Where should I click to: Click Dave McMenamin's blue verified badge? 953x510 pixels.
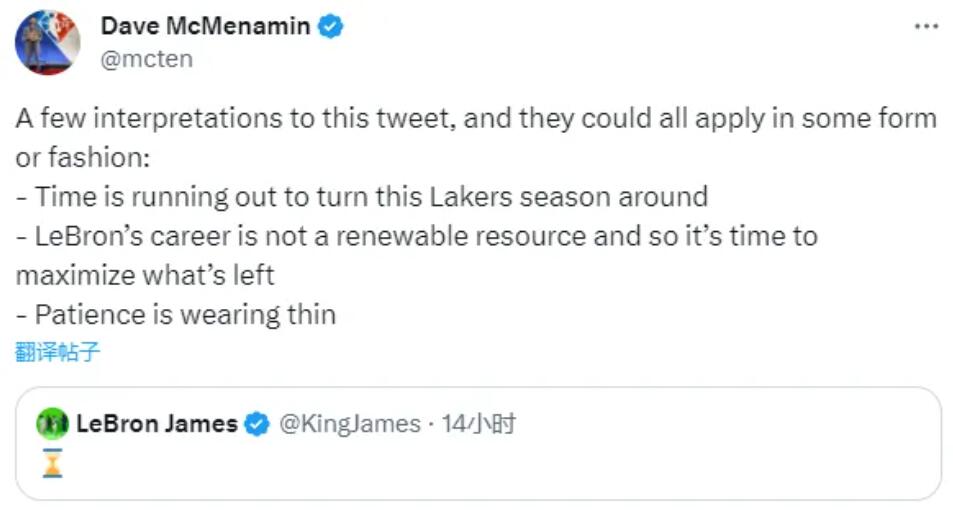point(331,27)
